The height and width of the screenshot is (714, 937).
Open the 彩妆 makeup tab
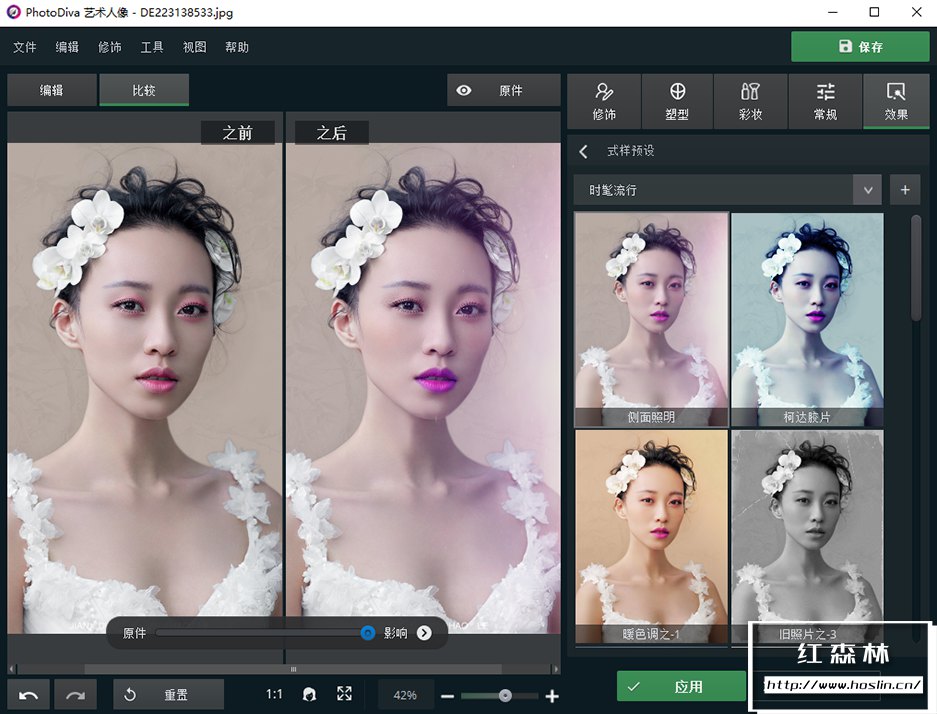click(x=751, y=102)
